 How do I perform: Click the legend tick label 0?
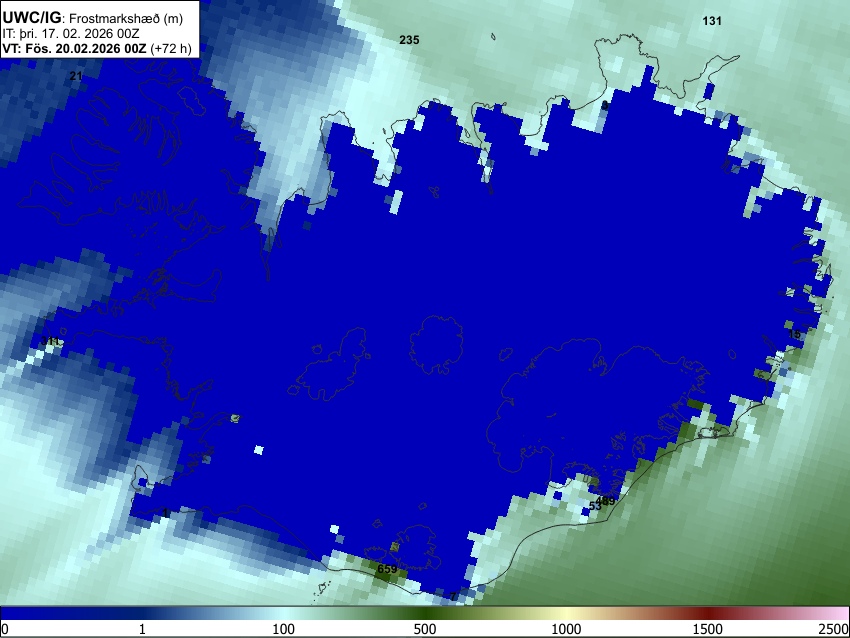5,629
